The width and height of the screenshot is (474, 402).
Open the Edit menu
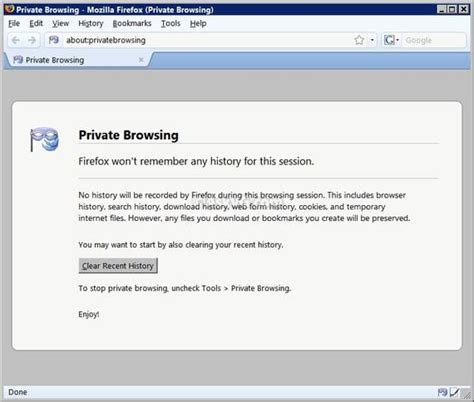(36, 23)
